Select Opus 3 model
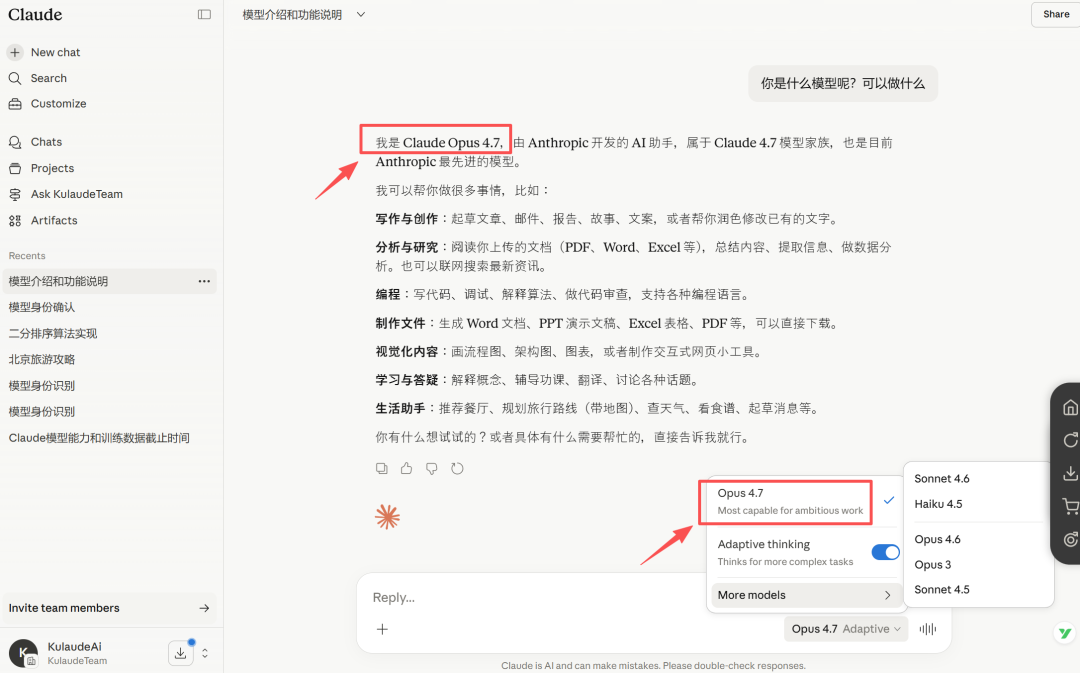This screenshot has height=673, width=1080. tap(933, 565)
